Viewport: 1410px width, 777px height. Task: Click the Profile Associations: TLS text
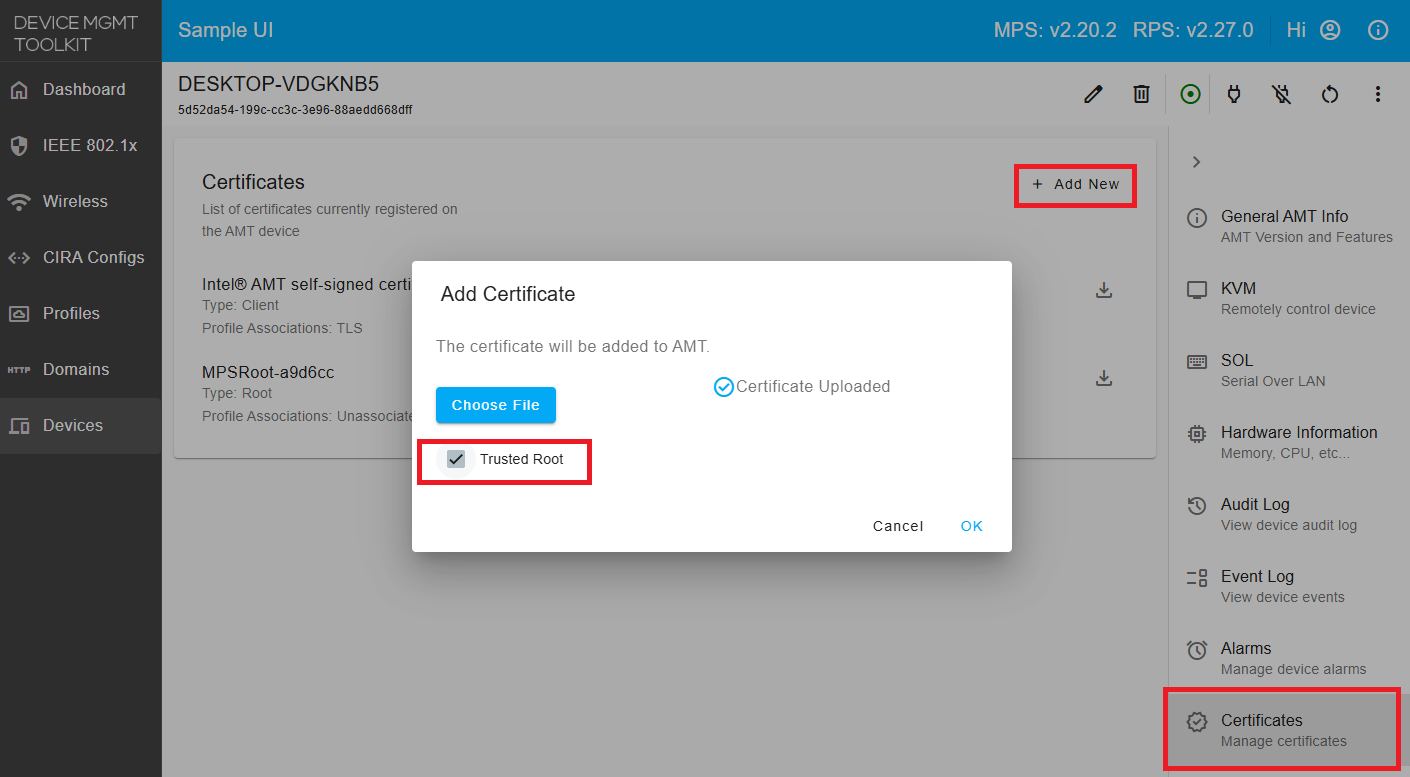pyautogui.click(x=282, y=328)
